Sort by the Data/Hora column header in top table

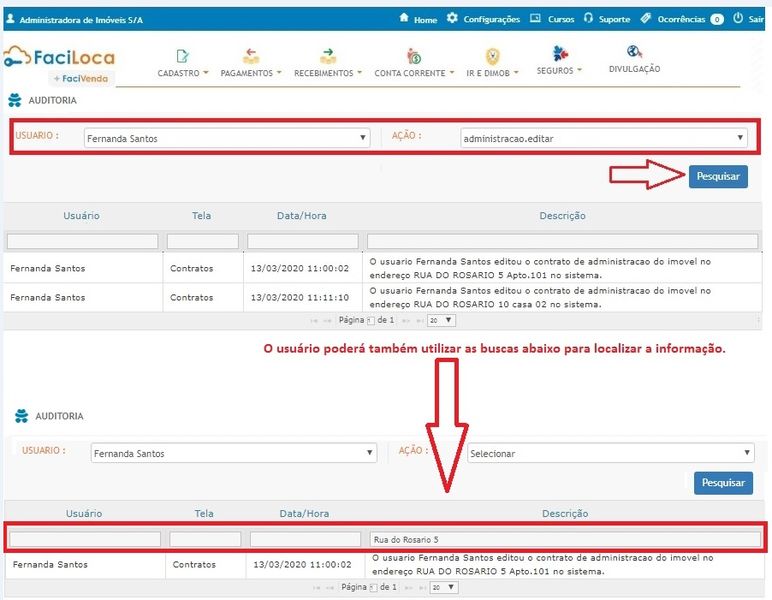[x=301, y=216]
